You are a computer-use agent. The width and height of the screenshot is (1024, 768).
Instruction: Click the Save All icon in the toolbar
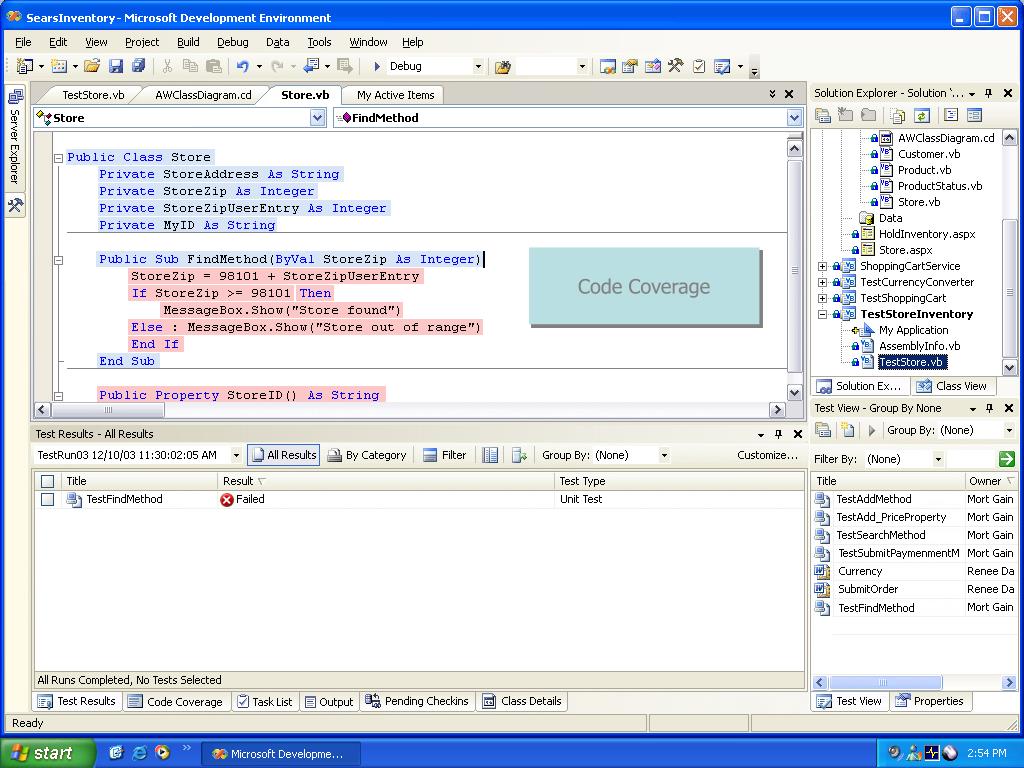pos(138,66)
